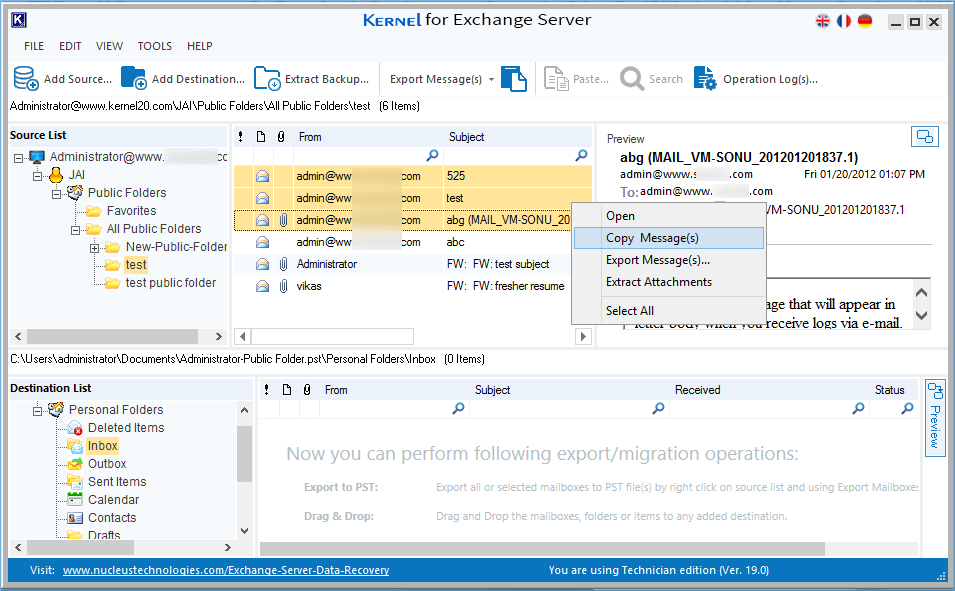Image resolution: width=955 pixels, height=591 pixels.
Task: Select test public folder in source tree
Action: coord(171,283)
